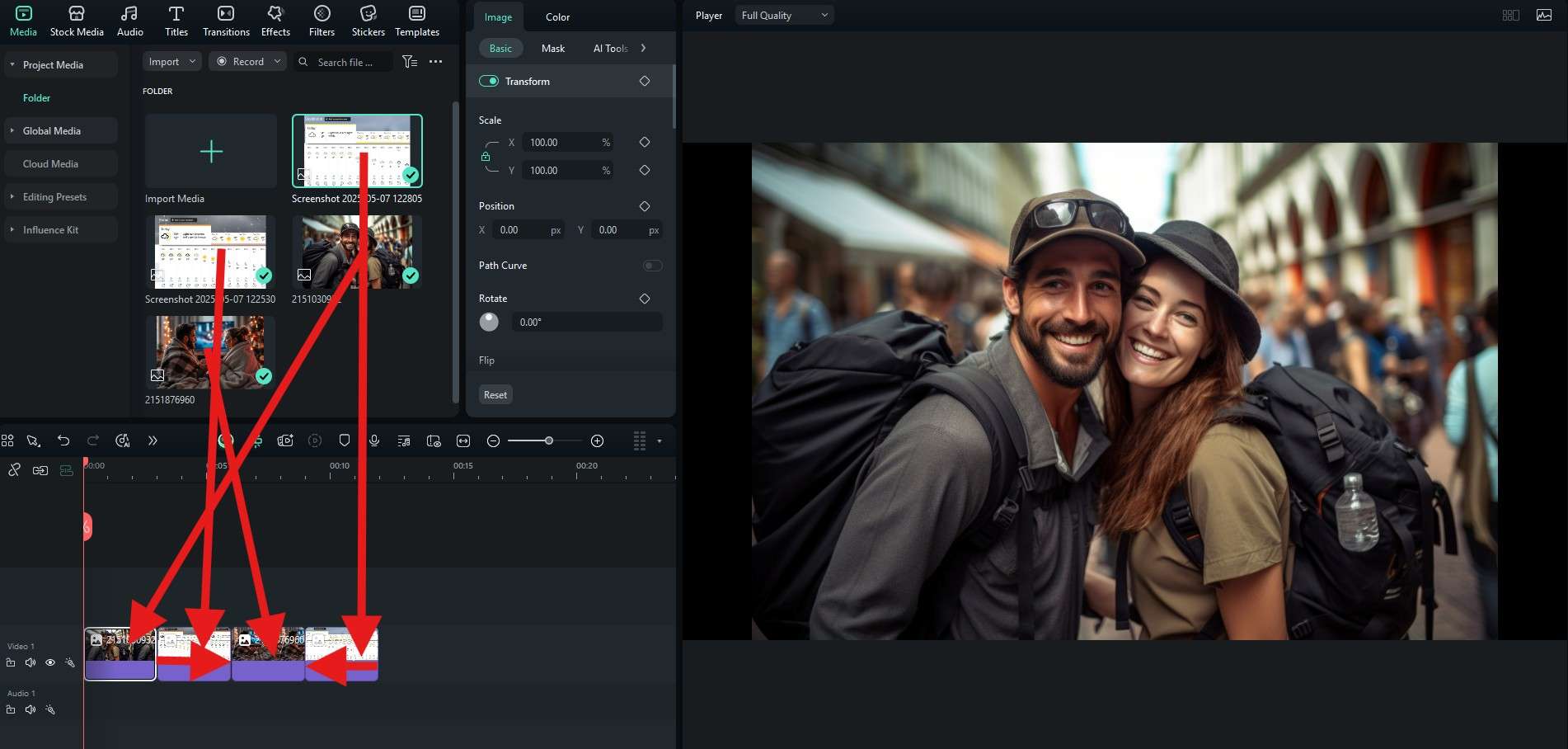Open the Transitions tab
Screen dimensions: 1568x749
point(226,21)
